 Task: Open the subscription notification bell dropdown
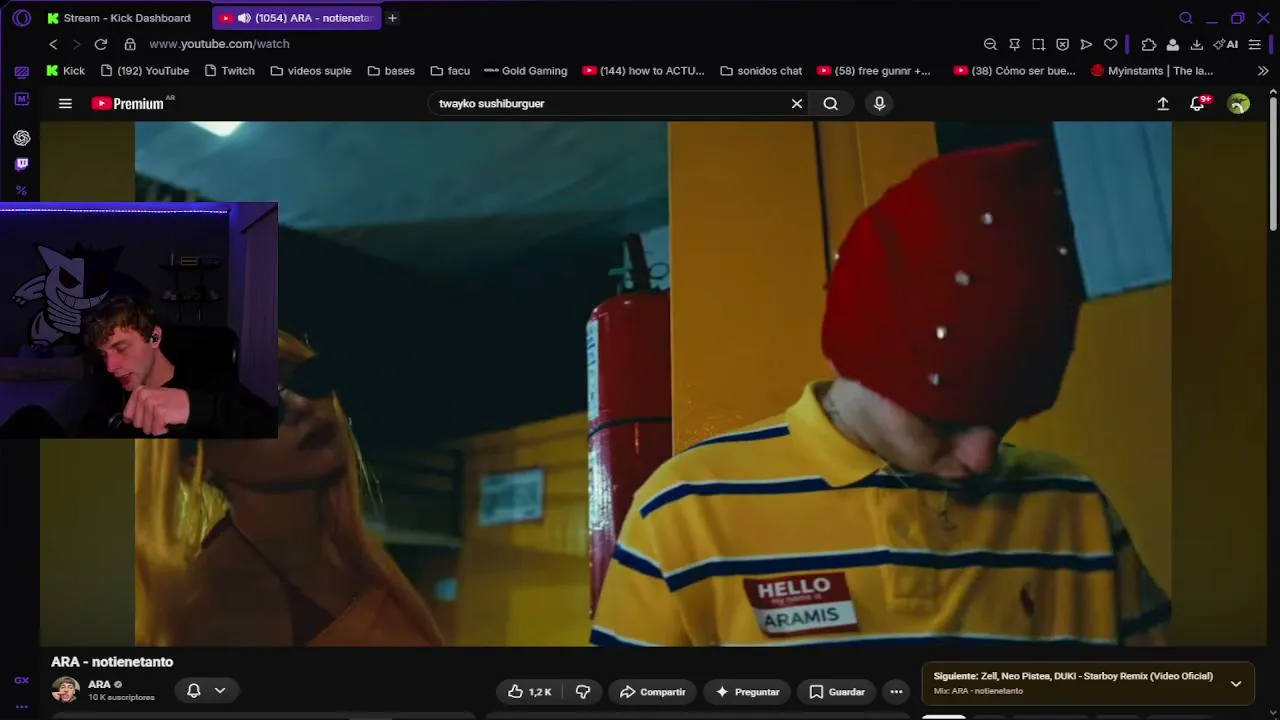coord(206,690)
